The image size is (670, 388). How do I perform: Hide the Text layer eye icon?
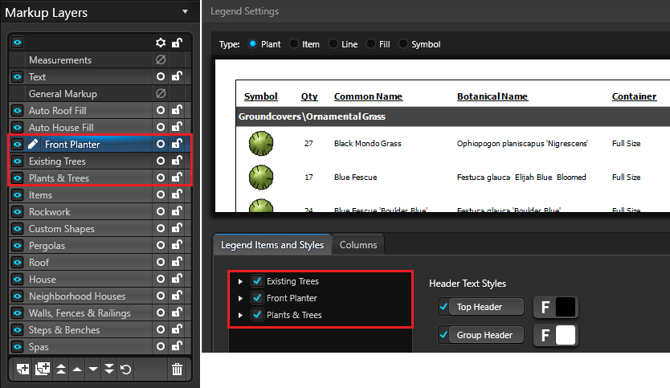(17, 77)
